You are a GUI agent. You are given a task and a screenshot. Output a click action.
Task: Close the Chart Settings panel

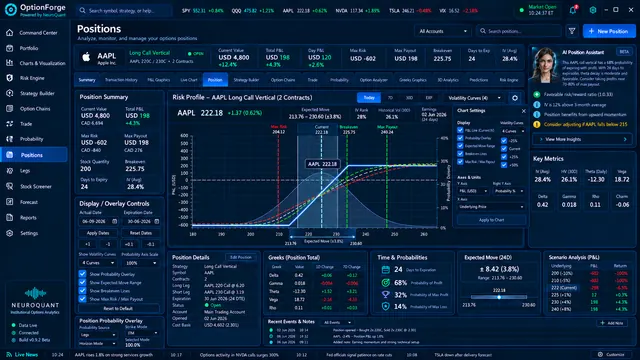point(524,111)
